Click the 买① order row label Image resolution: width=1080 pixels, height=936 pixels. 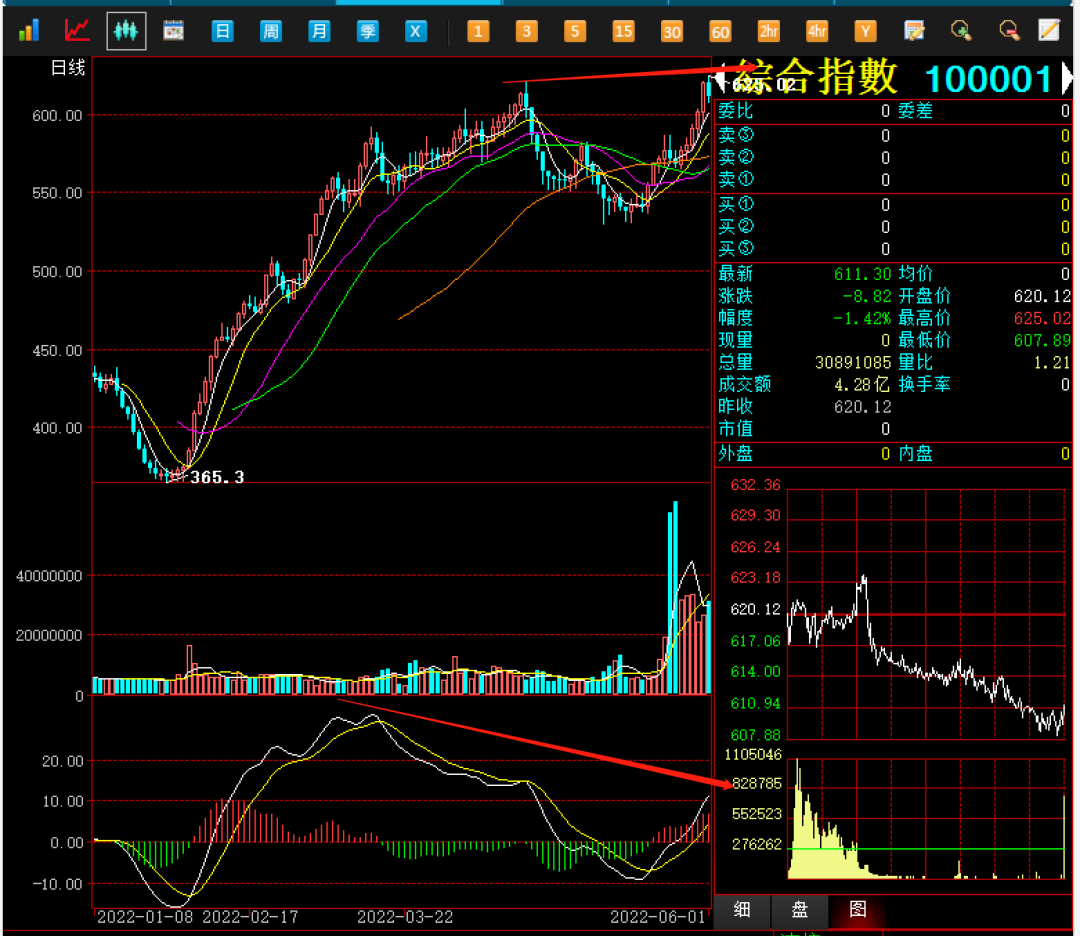tap(736, 204)
